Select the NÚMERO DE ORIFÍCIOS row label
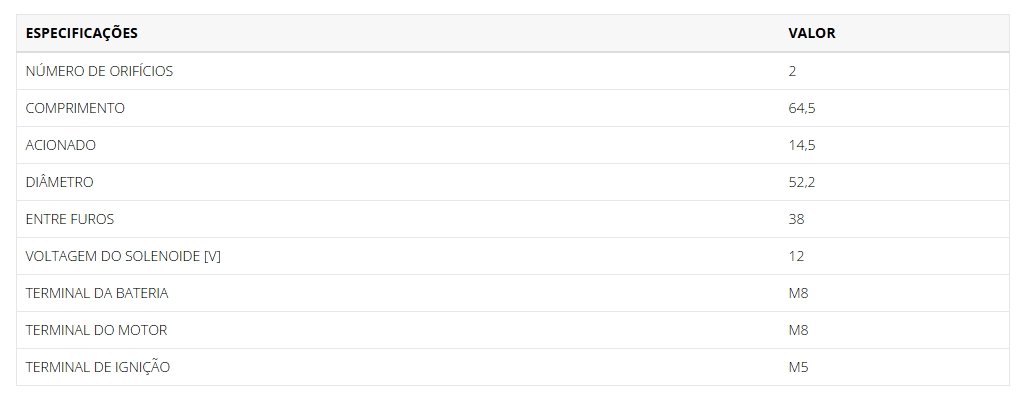1019x398 pixels. pyautogui.click(x=99, y=71)
